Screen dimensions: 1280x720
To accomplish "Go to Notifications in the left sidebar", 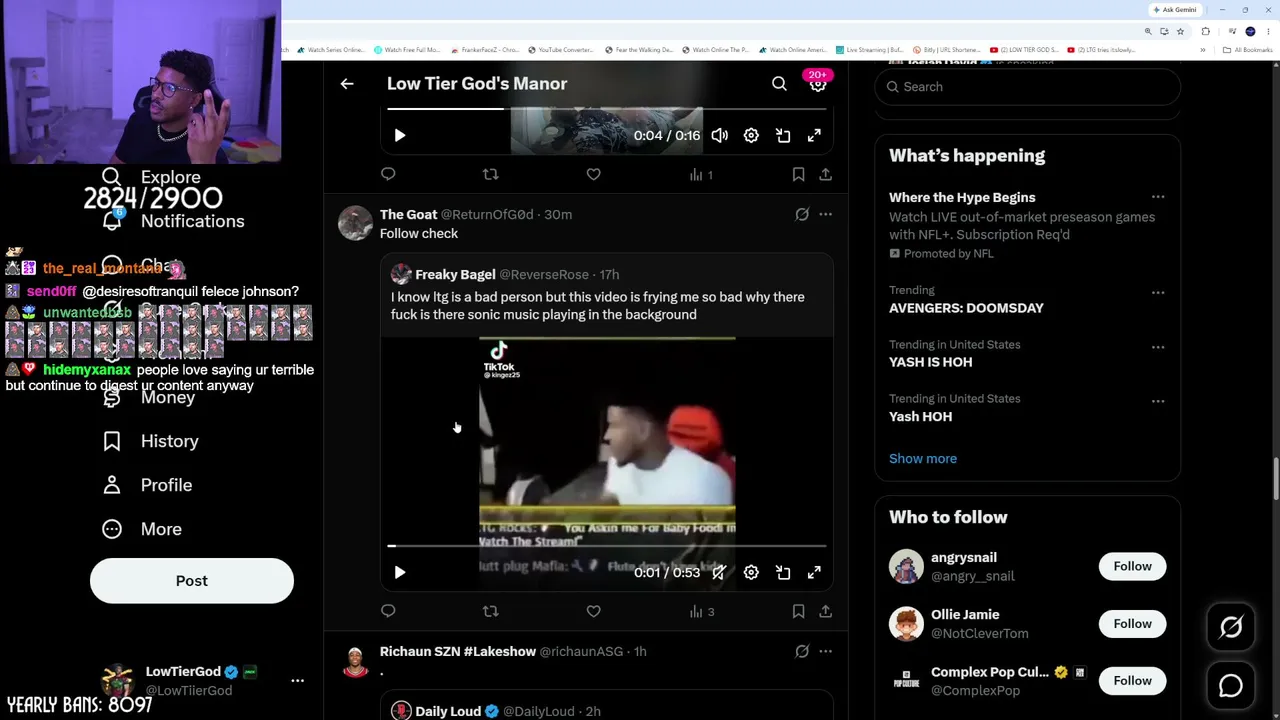I will [173, 221].
